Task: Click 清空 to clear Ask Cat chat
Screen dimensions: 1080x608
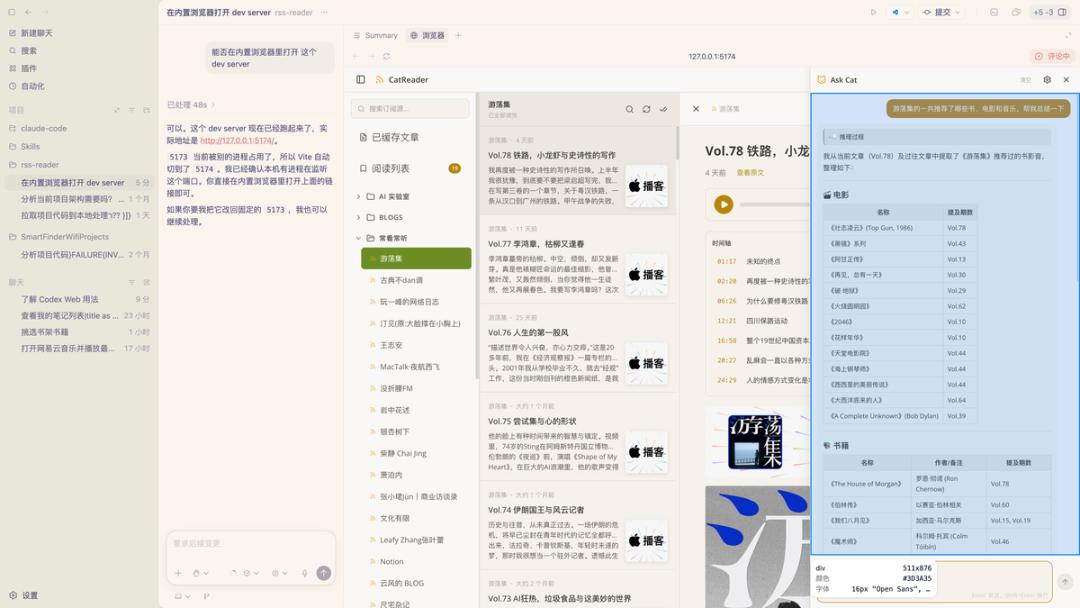Action: (1026, 81)
